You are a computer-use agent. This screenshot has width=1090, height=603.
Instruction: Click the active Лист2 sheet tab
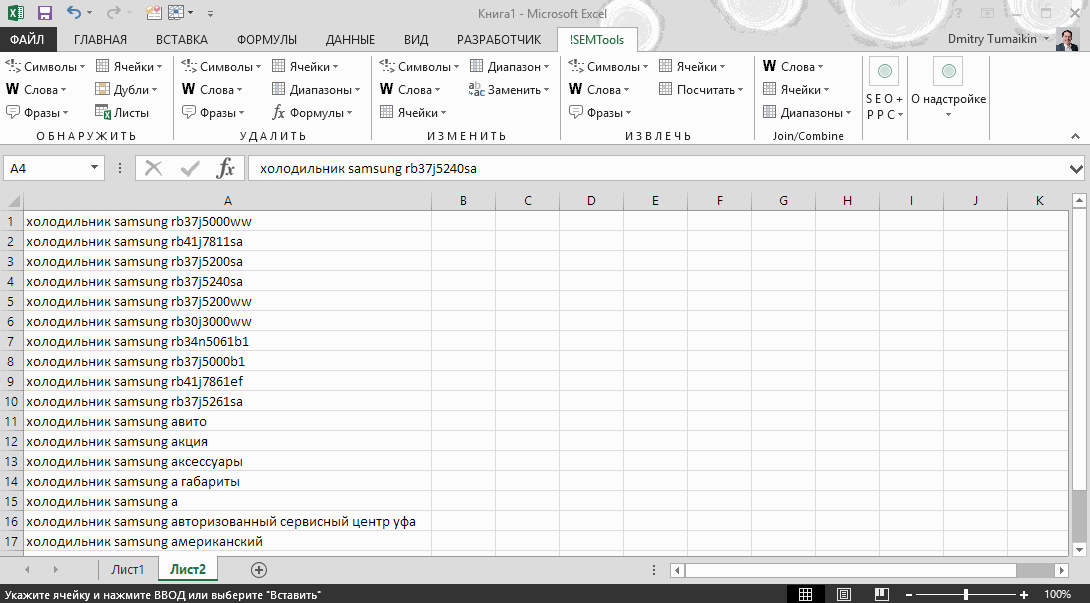coord(188,570)
